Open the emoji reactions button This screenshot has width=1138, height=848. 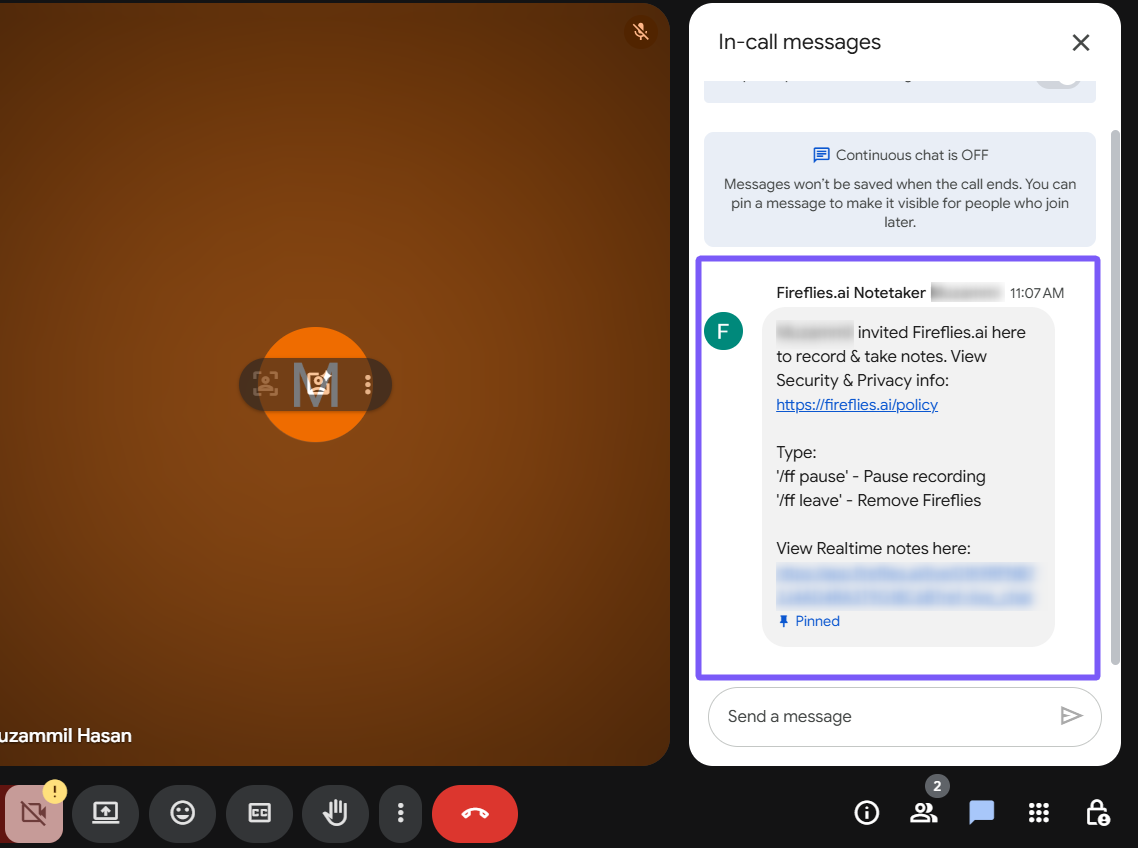(182, 813)
